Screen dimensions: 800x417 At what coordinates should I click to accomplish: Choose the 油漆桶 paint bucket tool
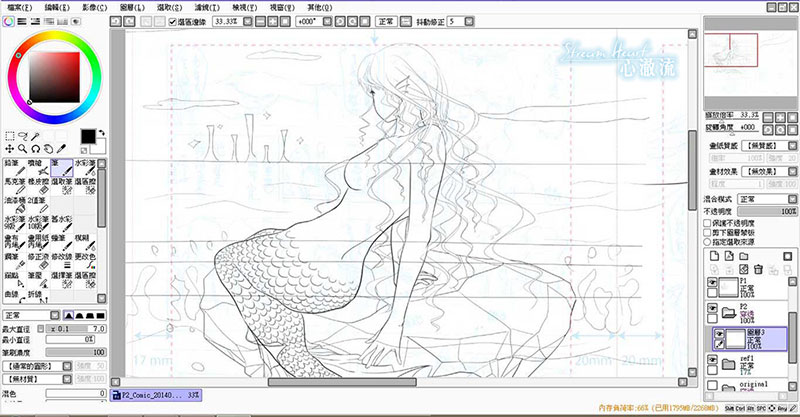14,205
